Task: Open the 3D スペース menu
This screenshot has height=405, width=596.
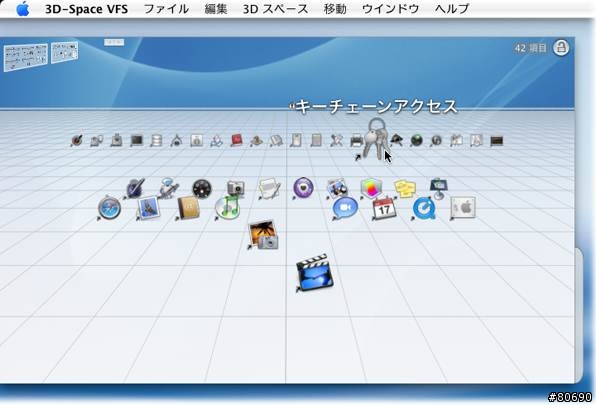Action: click(276, 9)
